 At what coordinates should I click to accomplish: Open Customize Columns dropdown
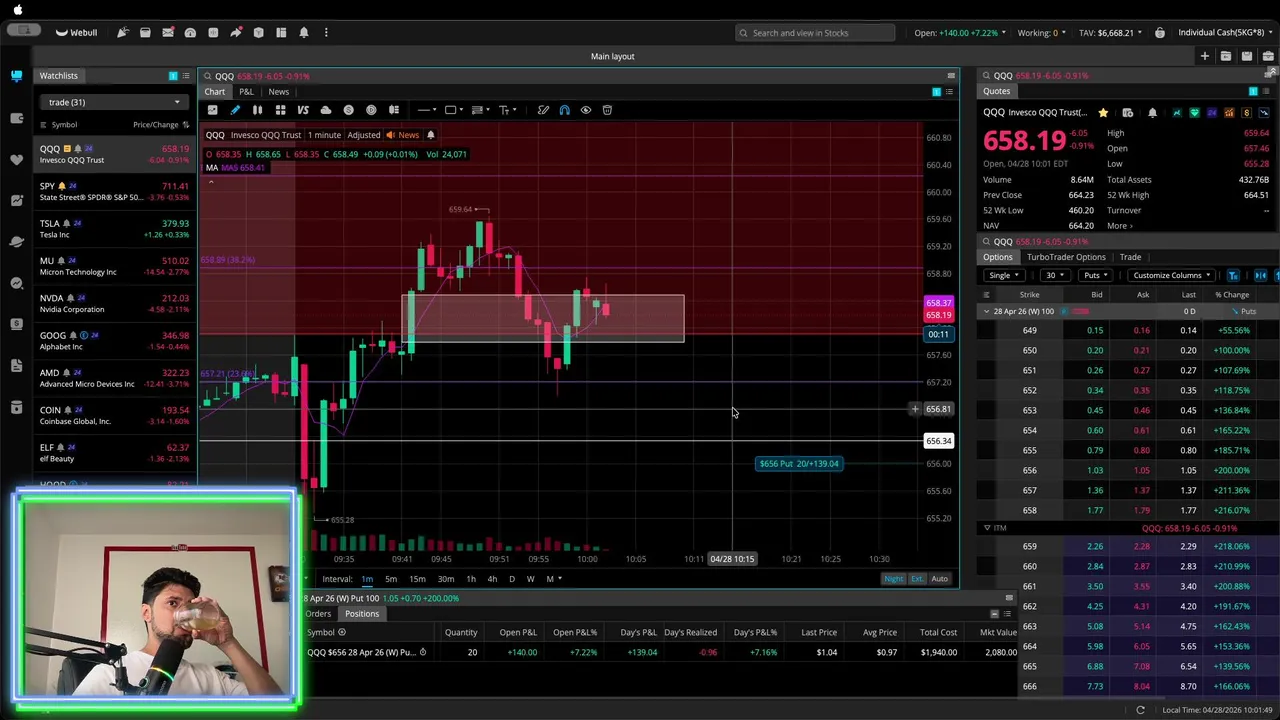coord(1172,275)
